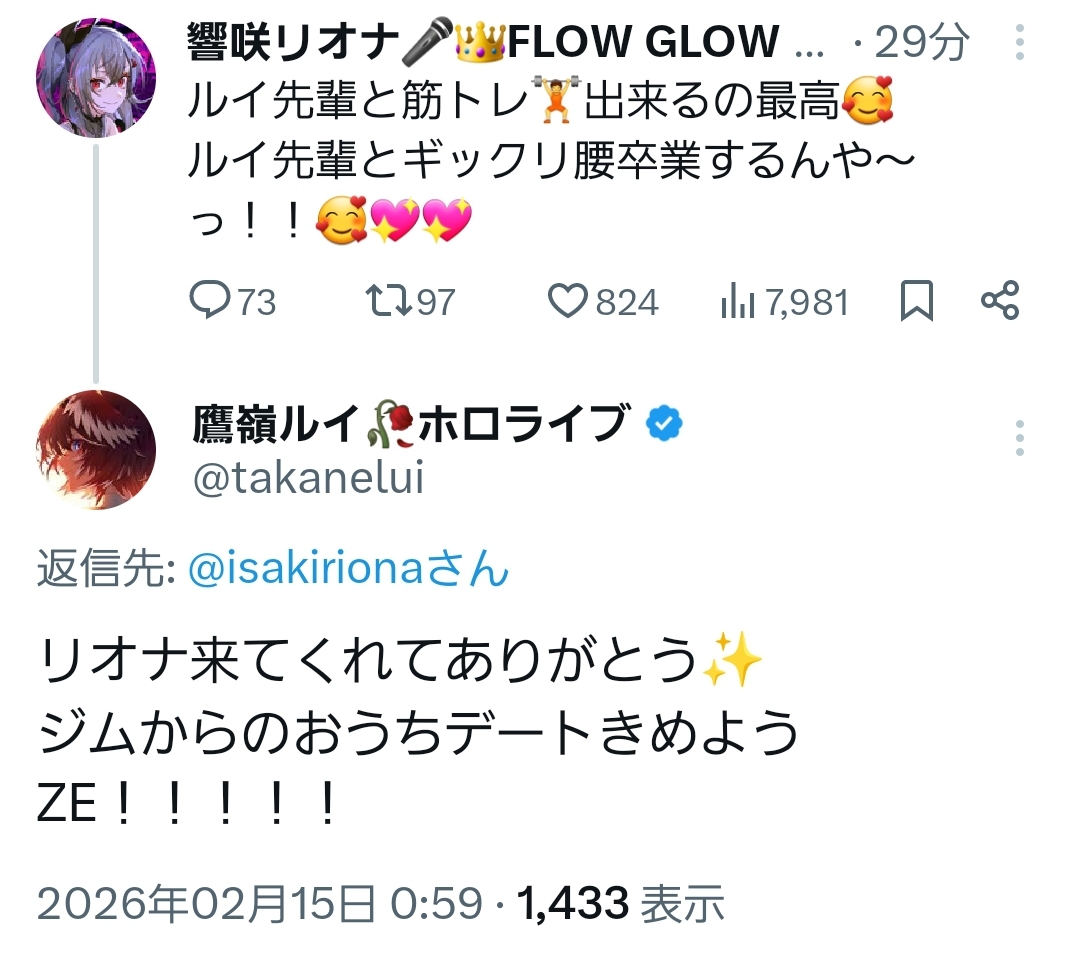
Task: Like the tweet with the heart icon
Action: (570, 301)
